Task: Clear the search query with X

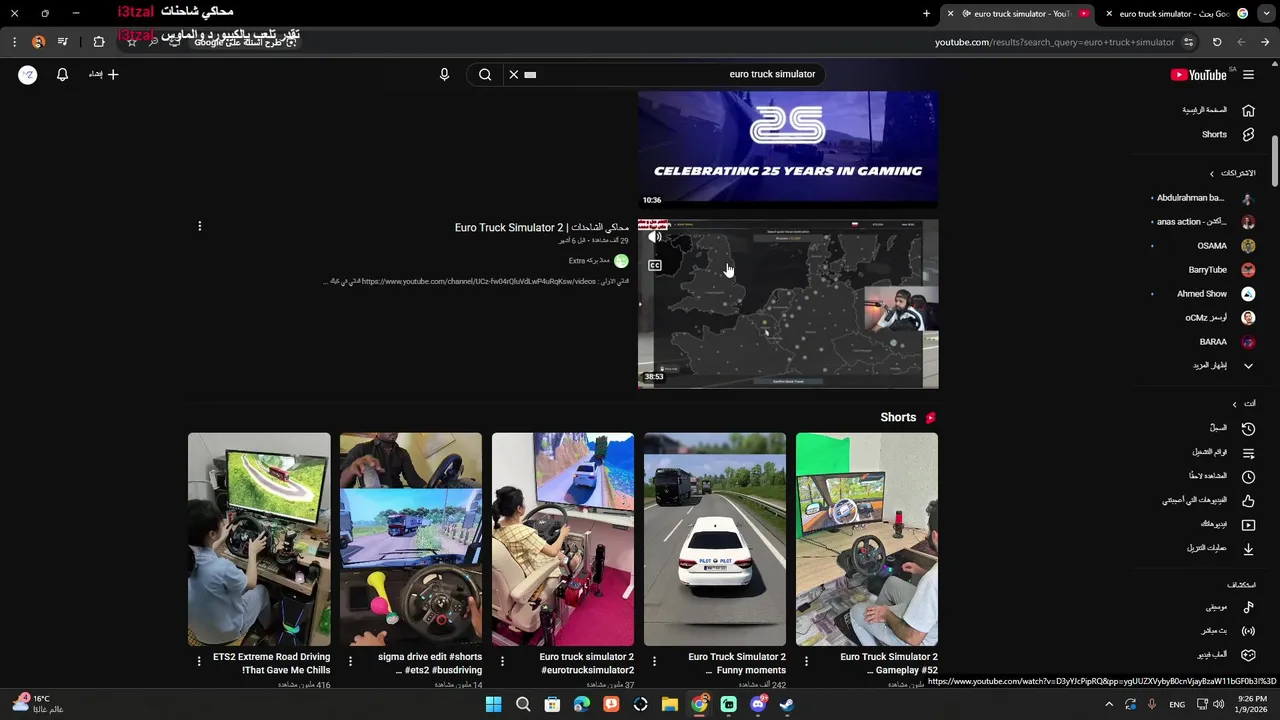Action: point(514,74)
